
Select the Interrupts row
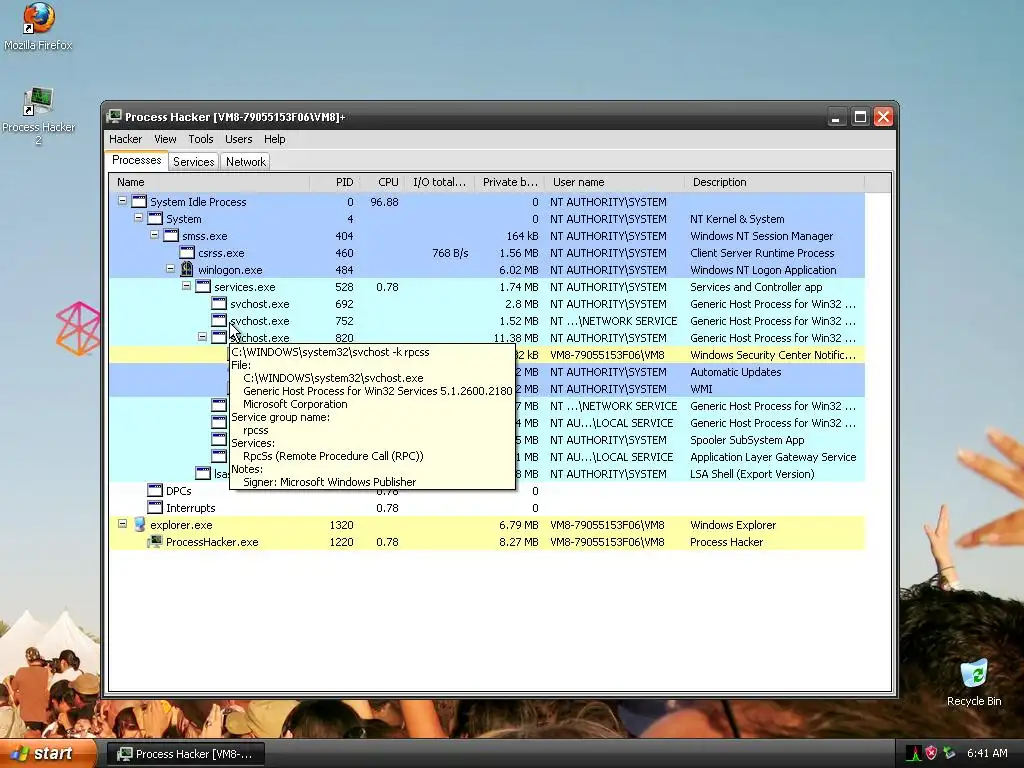click(x=487, y=507)
